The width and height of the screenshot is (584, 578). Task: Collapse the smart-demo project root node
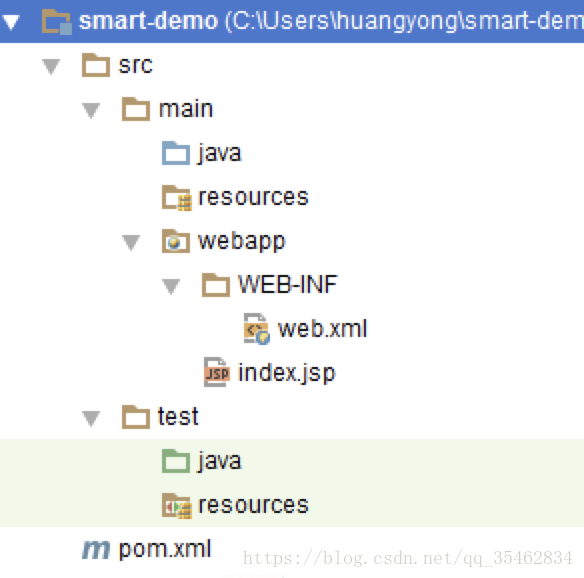(11, 22)
